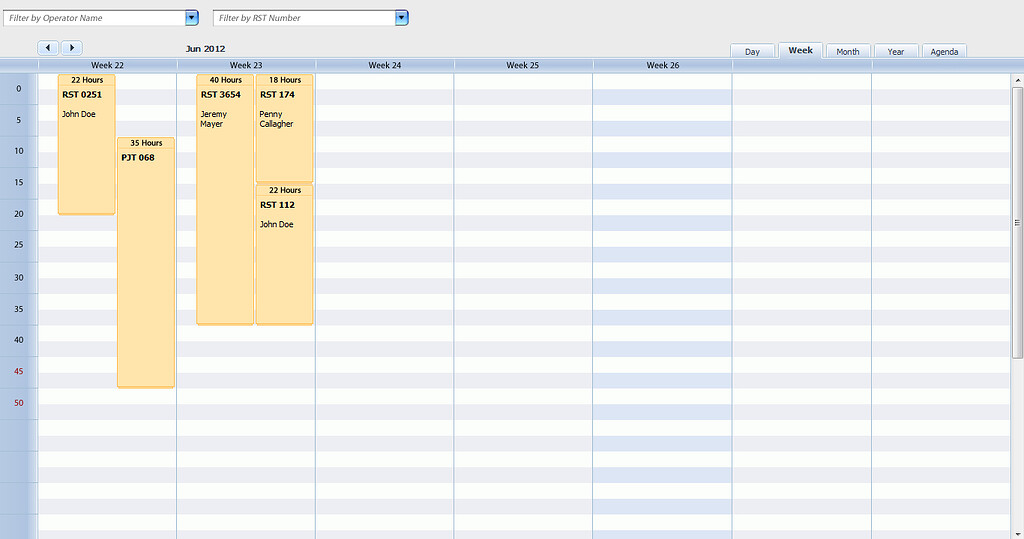
Task: Open the PJT 068 appointment
Action: [x=146, y=263]
